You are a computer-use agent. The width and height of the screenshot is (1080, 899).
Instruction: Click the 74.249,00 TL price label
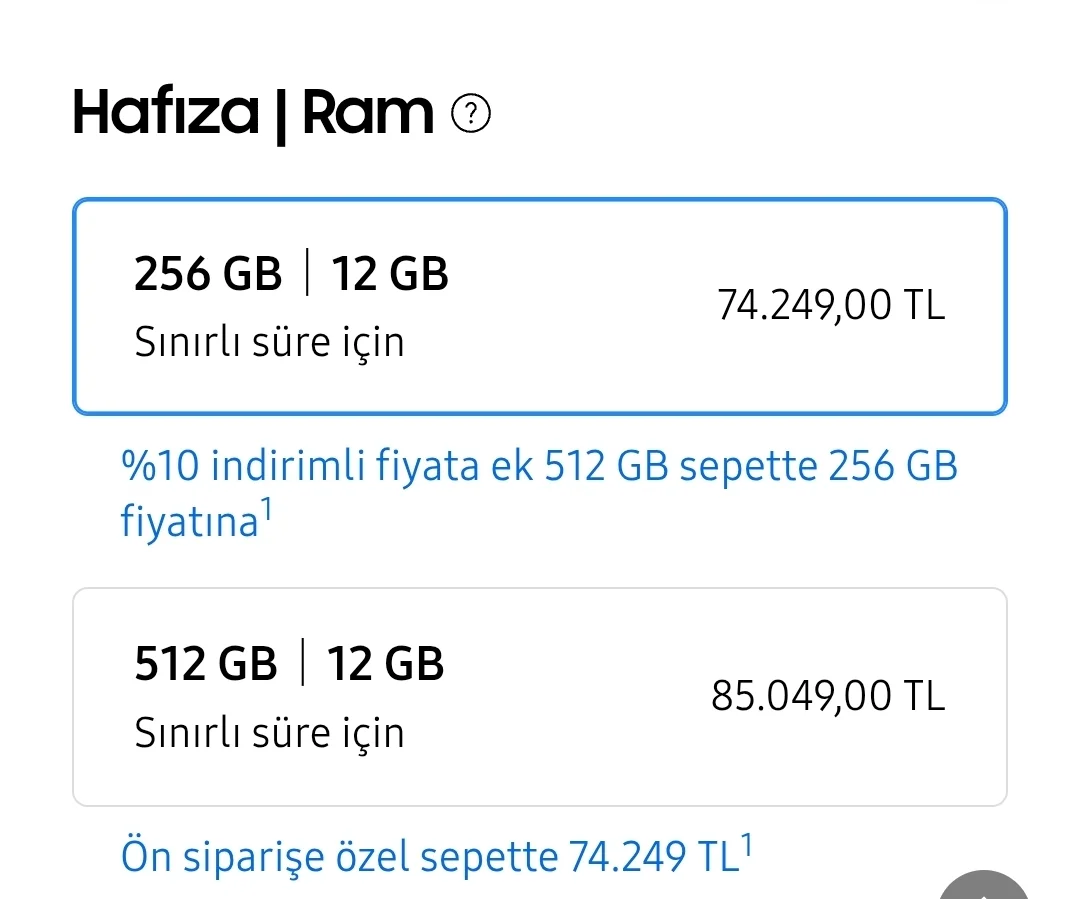coord(830,305)
